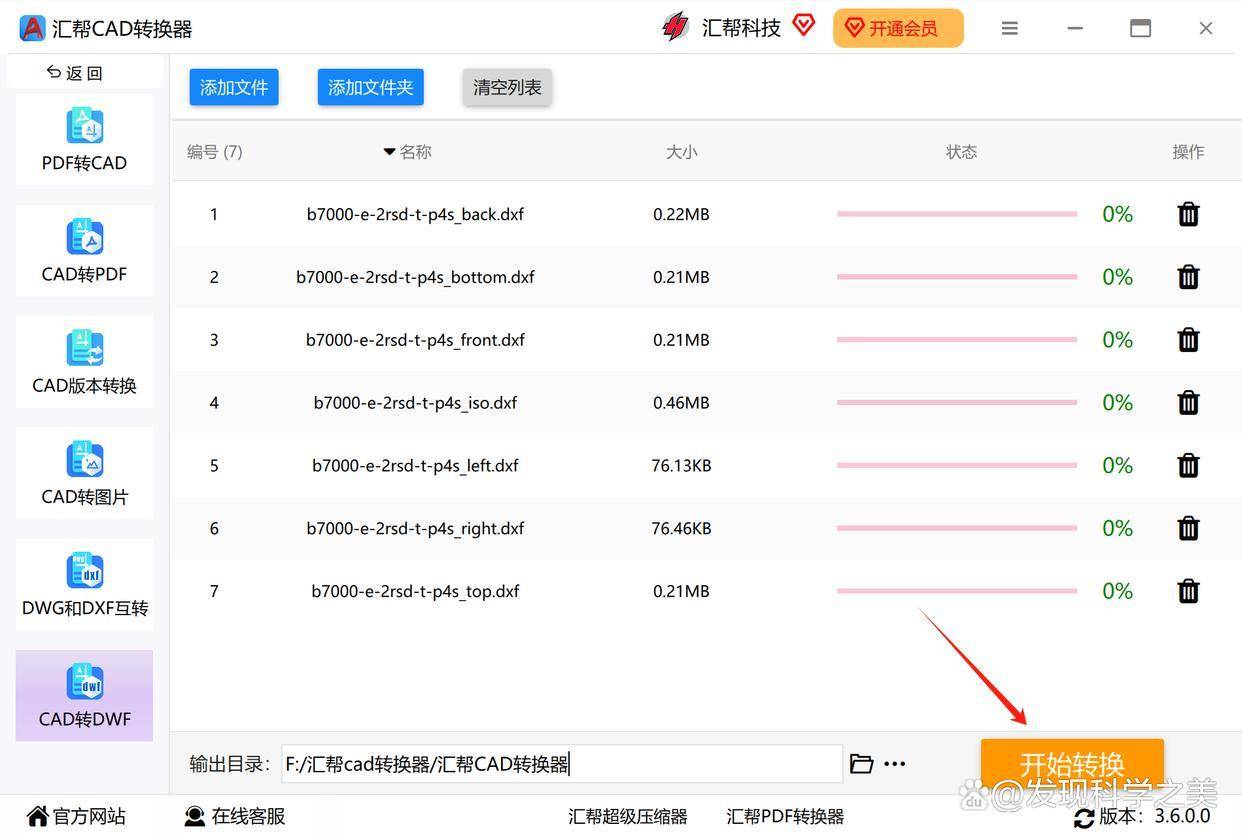Click the 版本: 3.6.0.0 version label
The width and height of the screenshot is (1242, 837).
tap(1155, 817)
